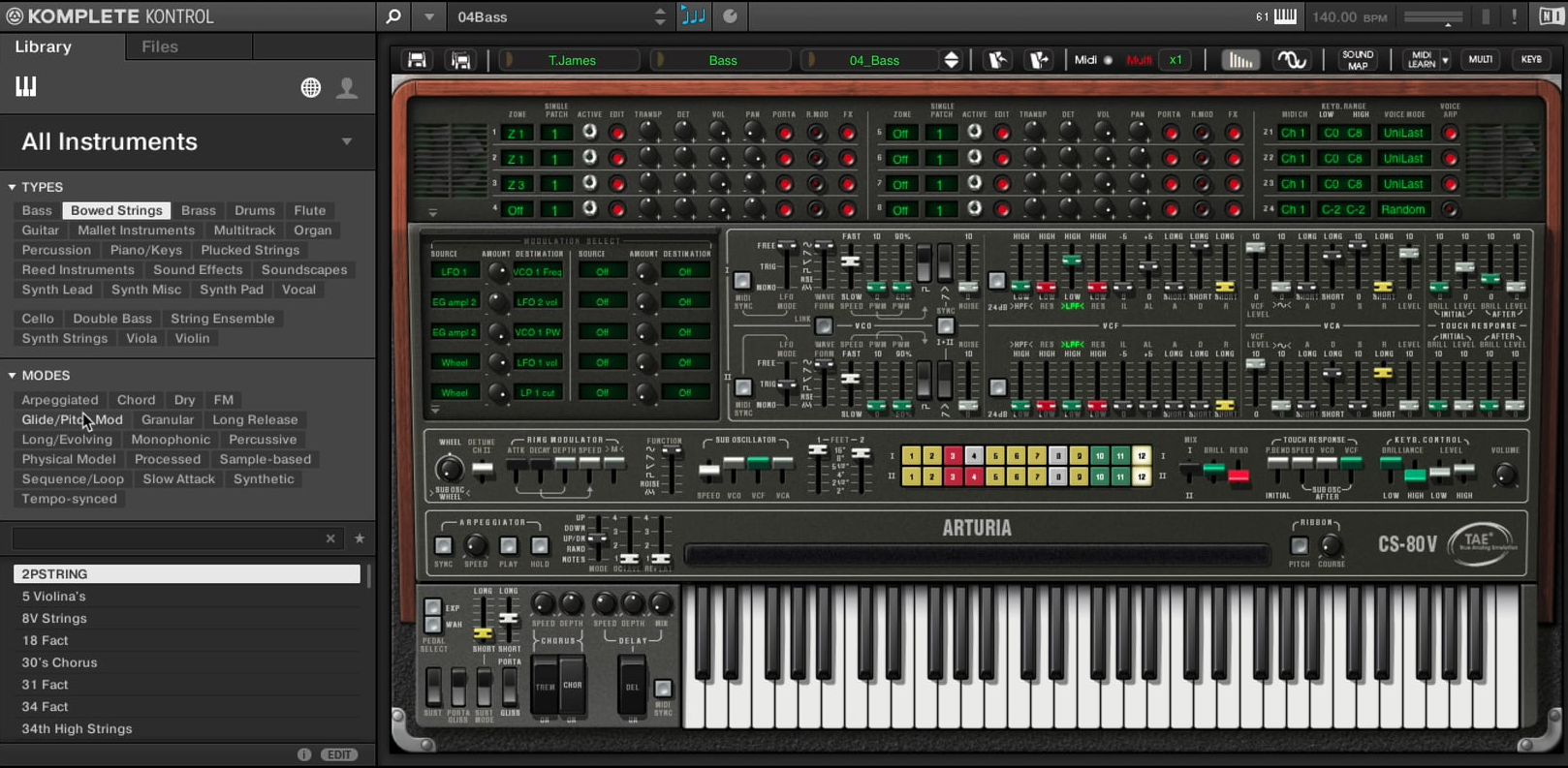Show preset info with the i icon

click(x=304, y=754)
